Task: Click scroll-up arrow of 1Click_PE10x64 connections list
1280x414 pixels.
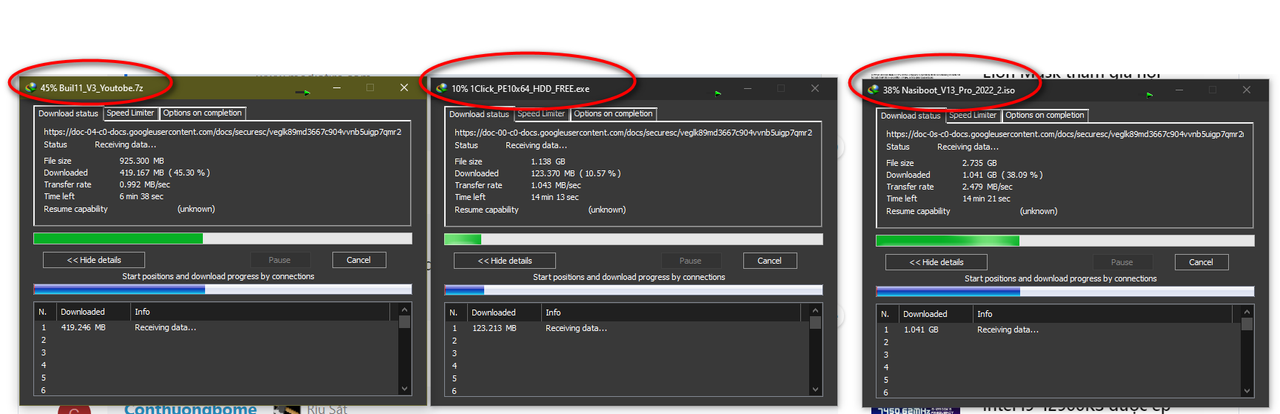Action: [x=816, y=313]
